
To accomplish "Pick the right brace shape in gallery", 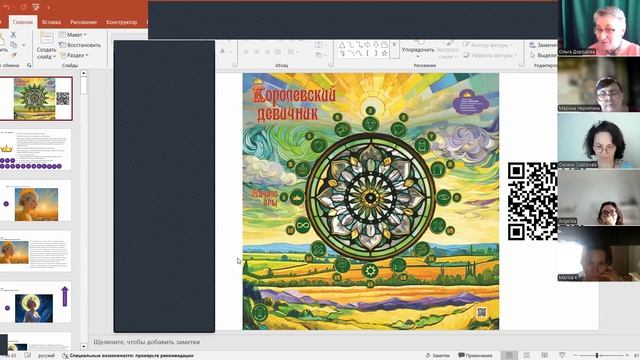I will point(375,53).
